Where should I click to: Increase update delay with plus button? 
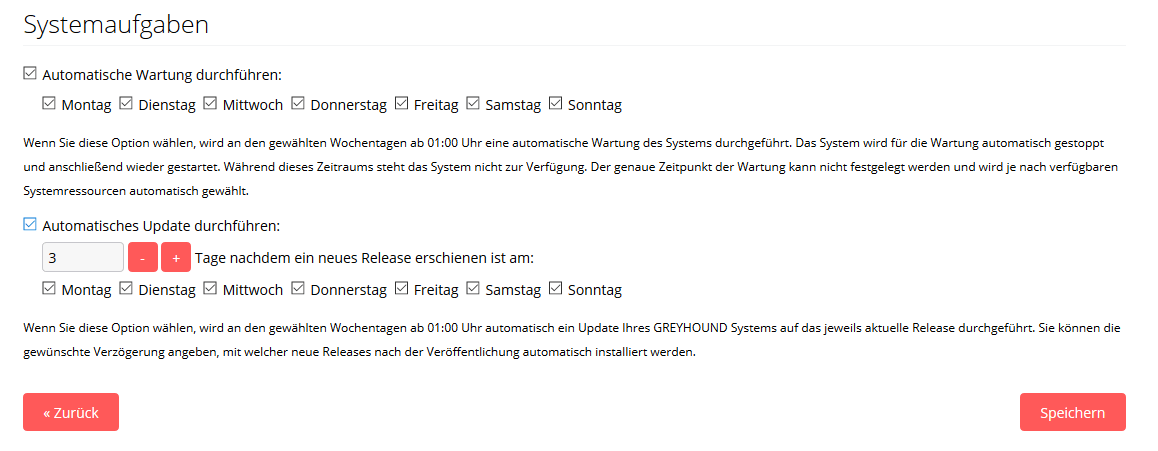(x=176, y=258)
